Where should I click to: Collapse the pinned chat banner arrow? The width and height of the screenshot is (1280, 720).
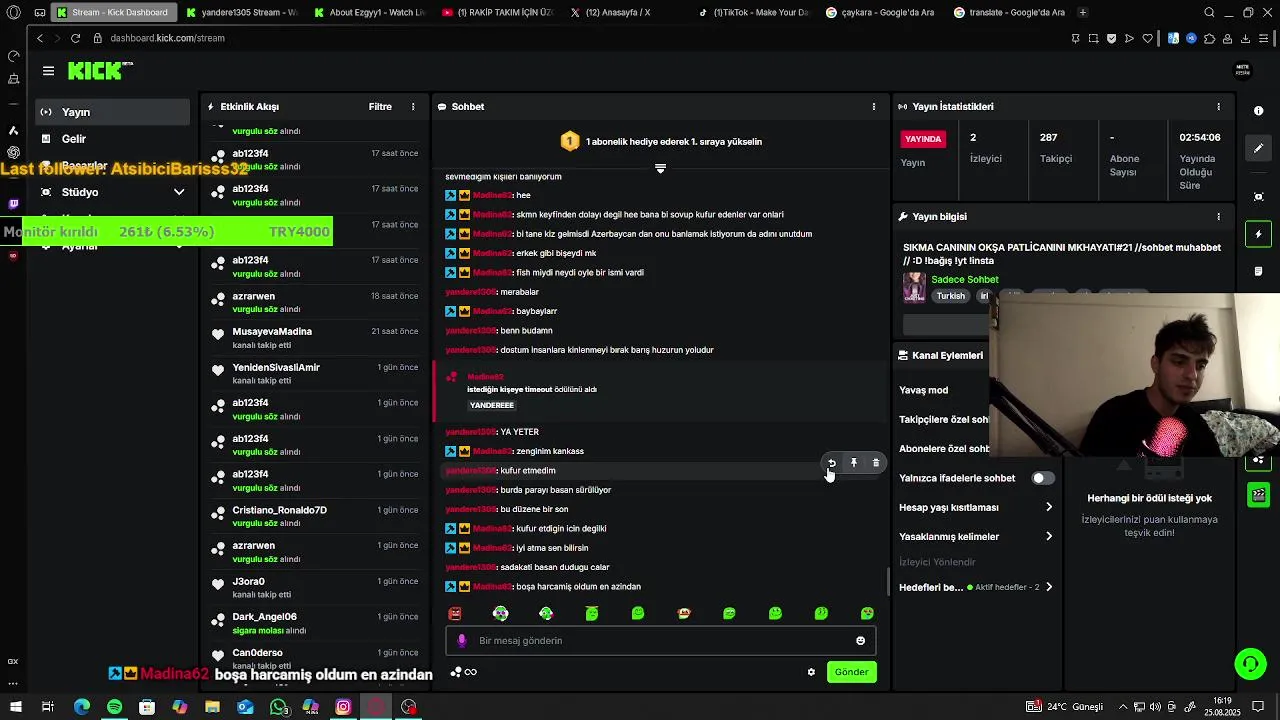(x=660, y=168)
